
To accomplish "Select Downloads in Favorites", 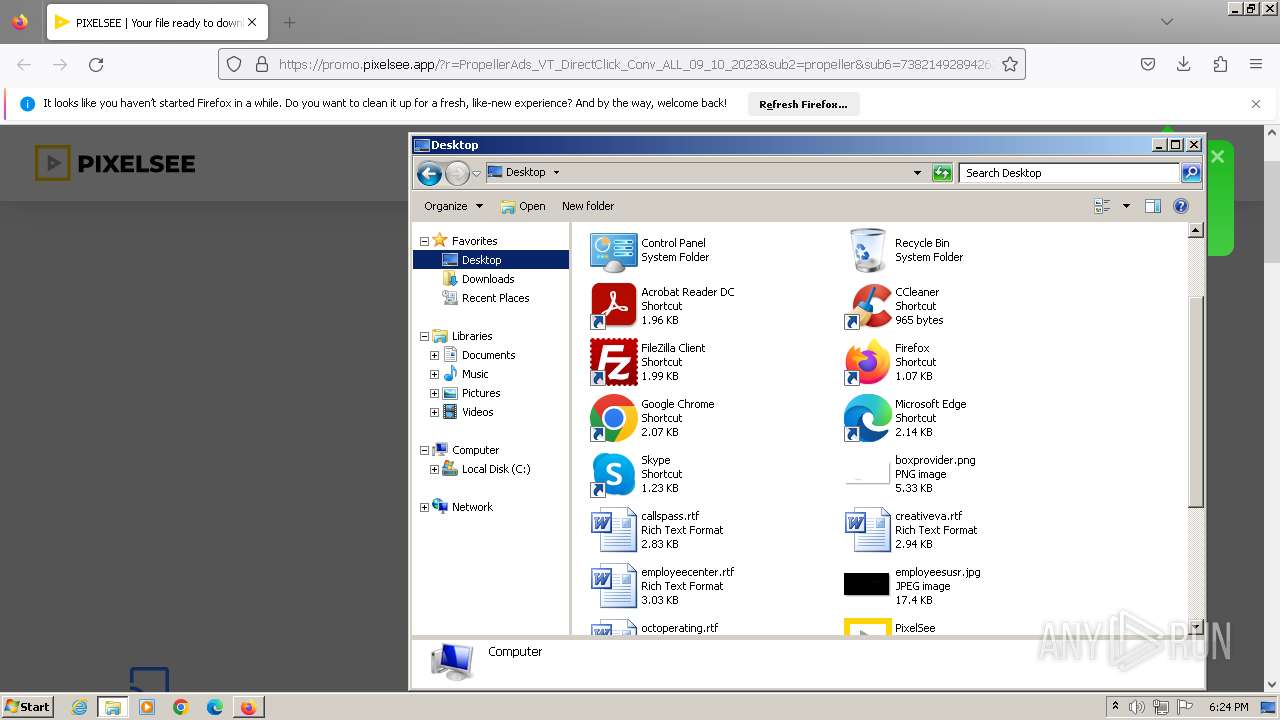I will point(488,279).
